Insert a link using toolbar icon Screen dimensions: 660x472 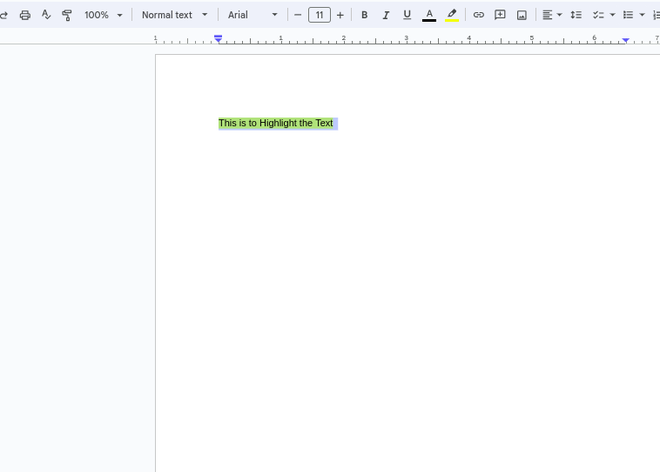[x=478, y=15]
